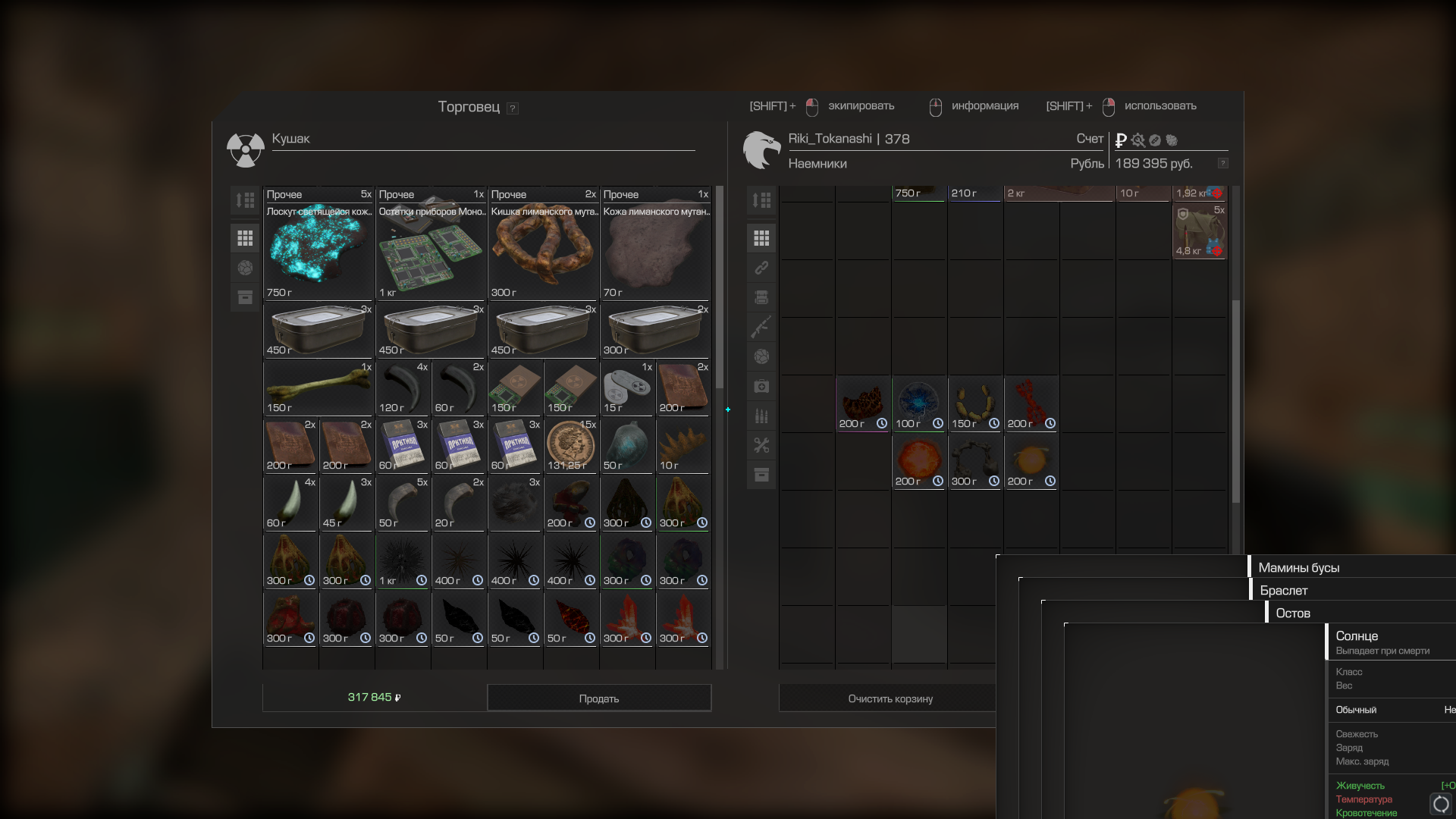Viewport: 1456px width, 819px height.
Task: Filter inventory by attachments chain-link icon
Action: [761, 268]
